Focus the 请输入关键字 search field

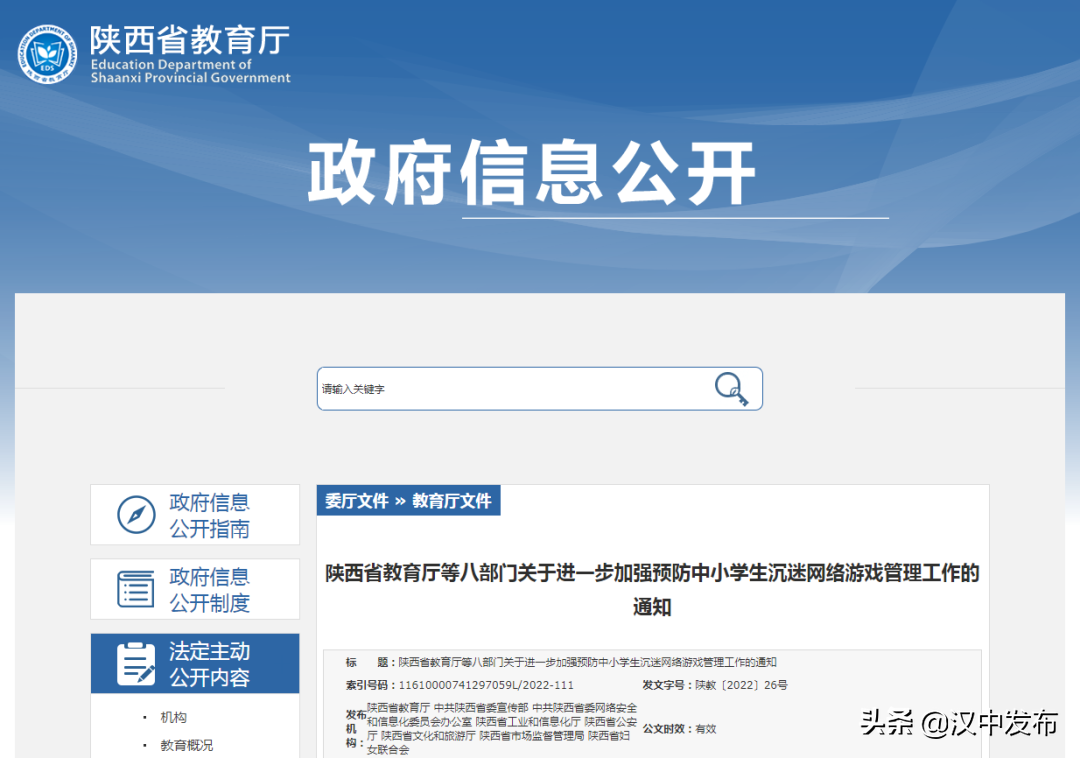click(x=539, y=389)
